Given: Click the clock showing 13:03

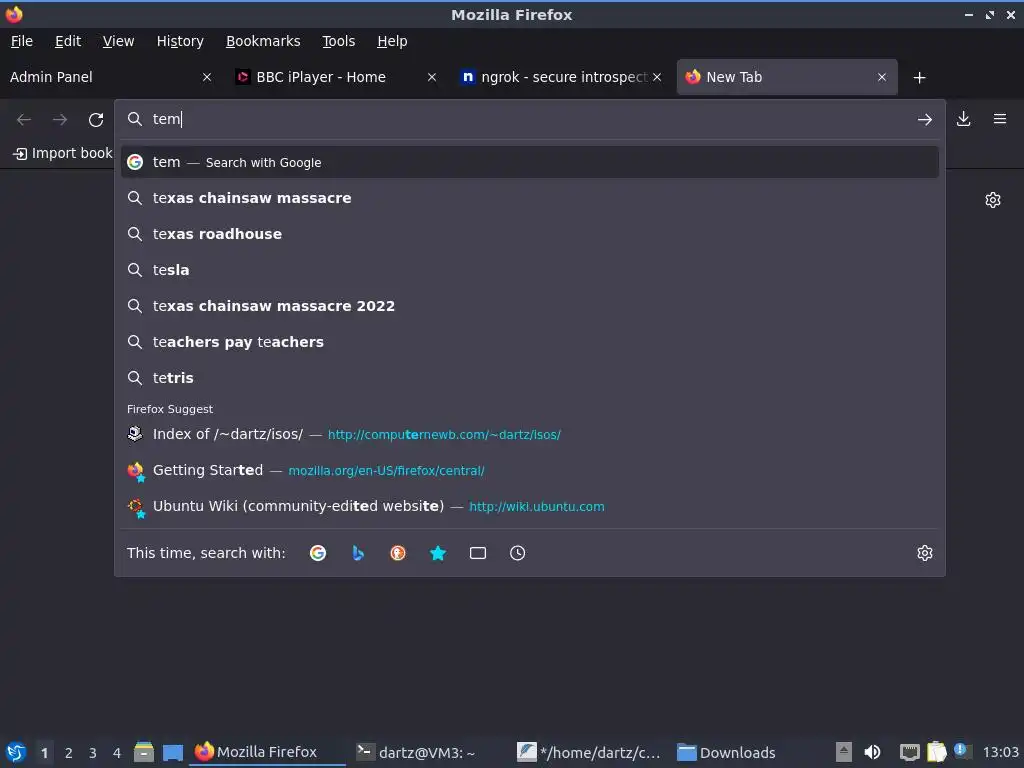Looking at the screenshot, I should (1000, 752).
